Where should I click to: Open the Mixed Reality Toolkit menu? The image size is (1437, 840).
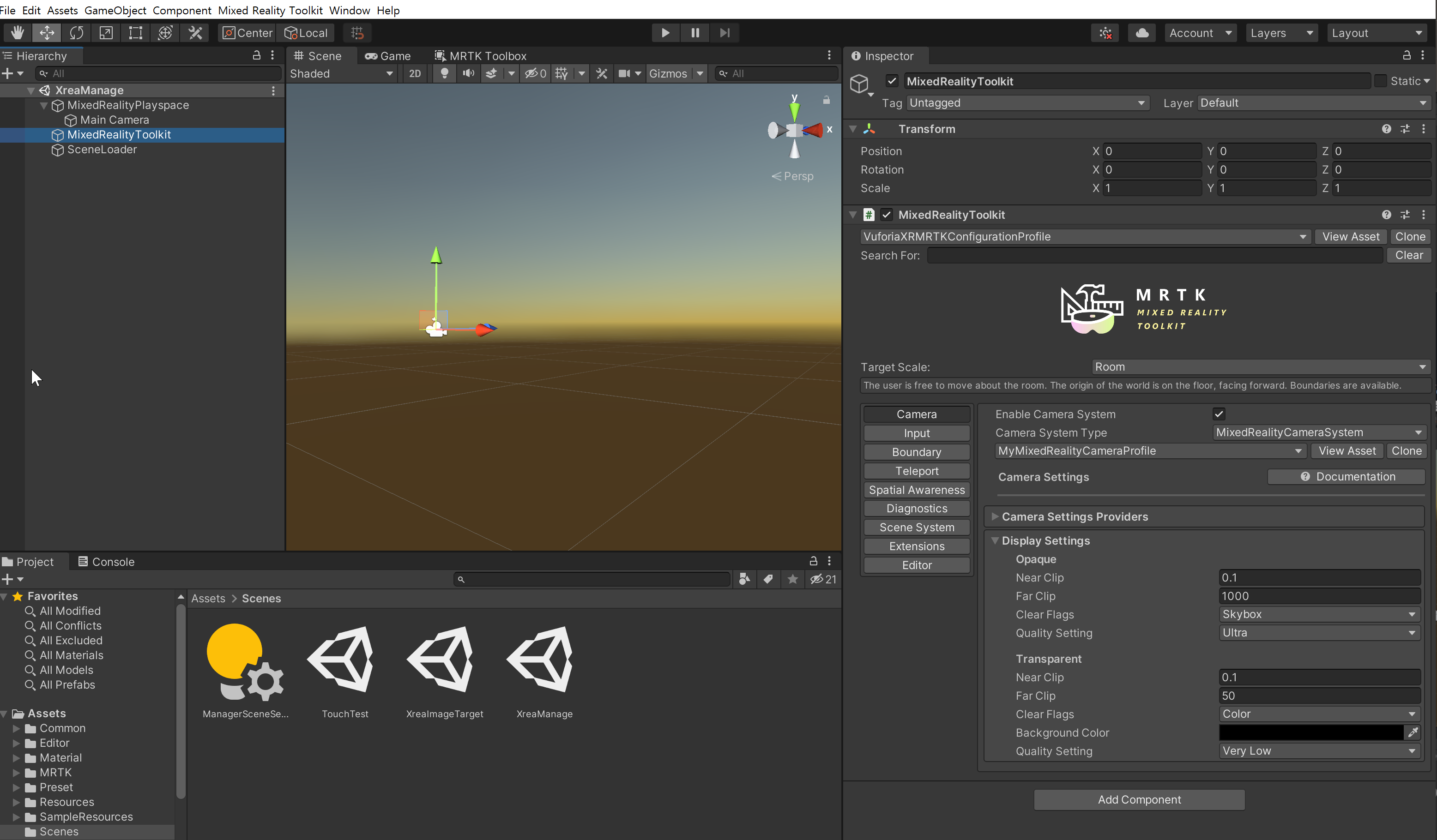(270, 10)
